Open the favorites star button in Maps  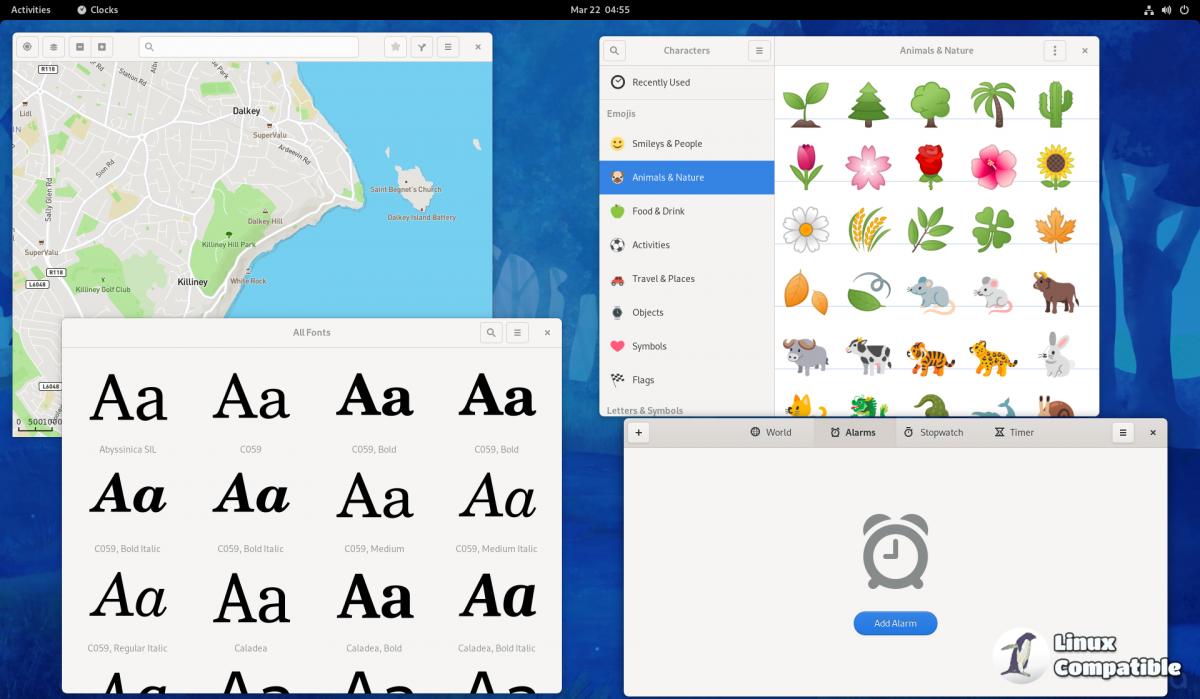(396, 47)
